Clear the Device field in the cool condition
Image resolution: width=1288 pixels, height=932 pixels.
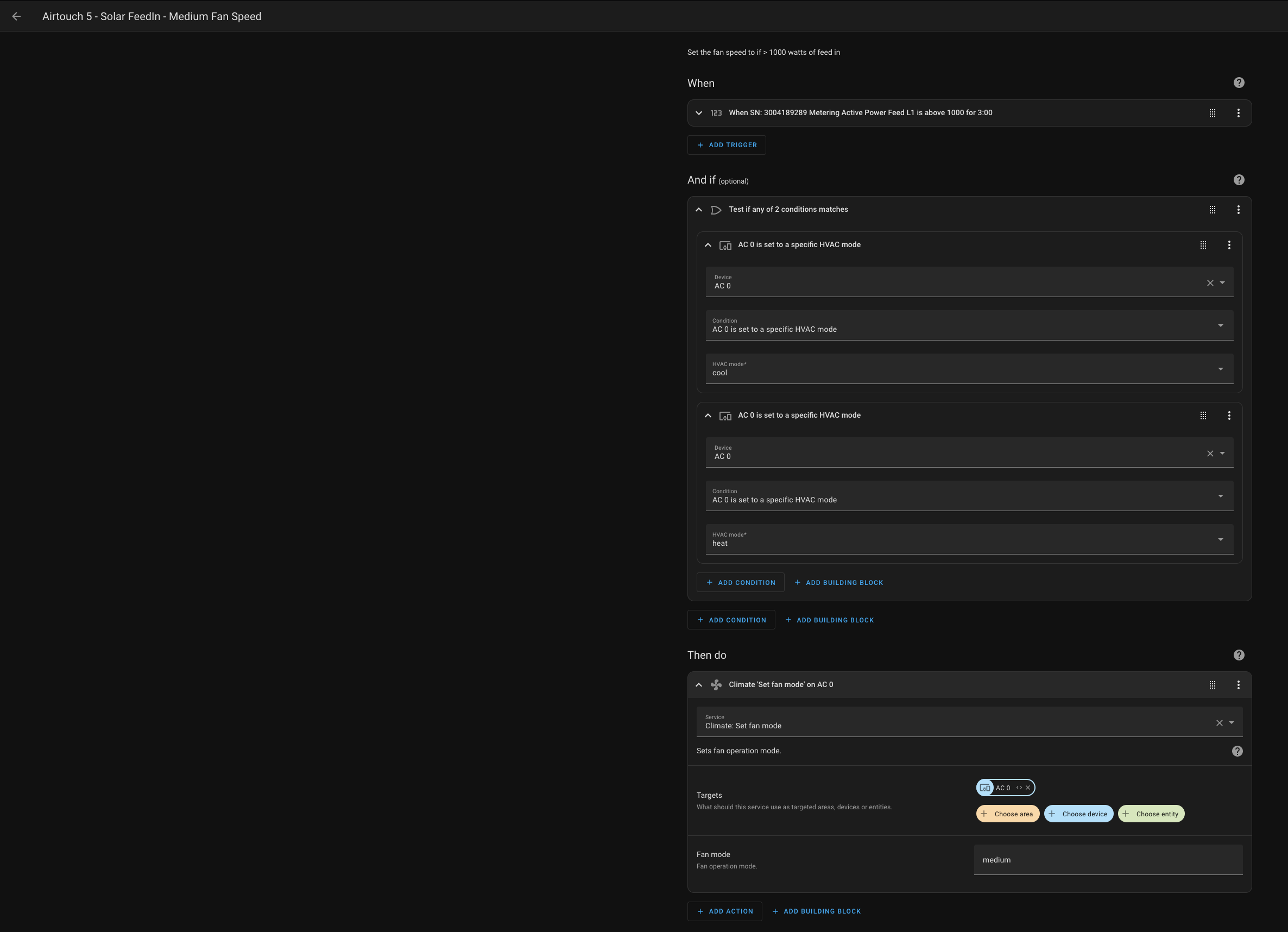[1210, 283]
